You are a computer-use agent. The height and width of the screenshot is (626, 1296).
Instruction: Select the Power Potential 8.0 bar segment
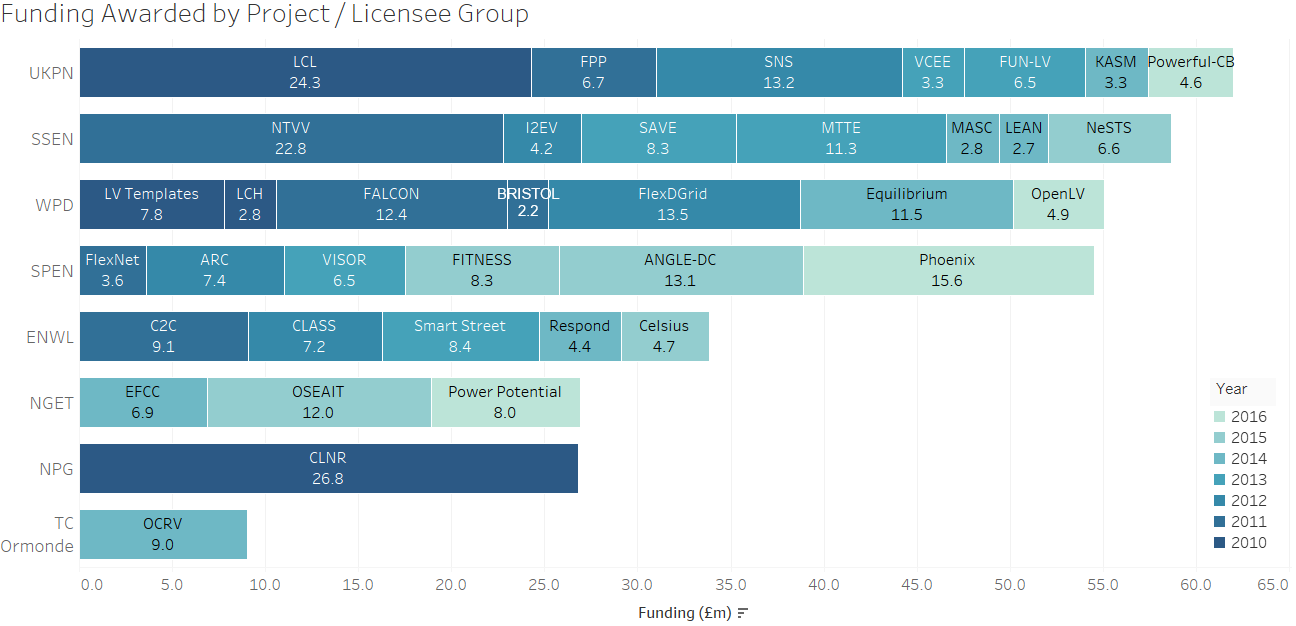(505, 402)
